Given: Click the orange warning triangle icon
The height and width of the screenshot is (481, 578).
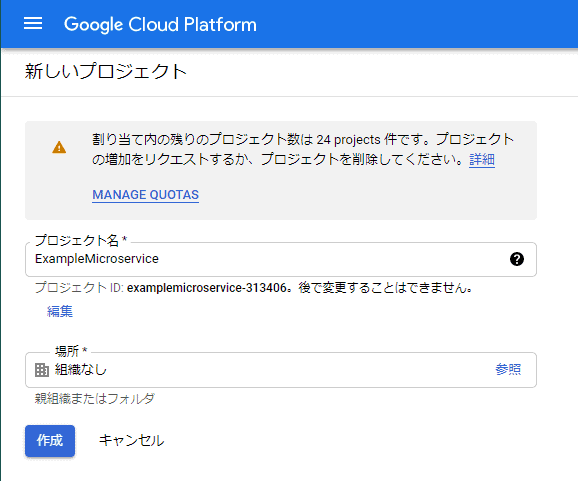Looking at the screenshot, I should [x=59, y=147].
